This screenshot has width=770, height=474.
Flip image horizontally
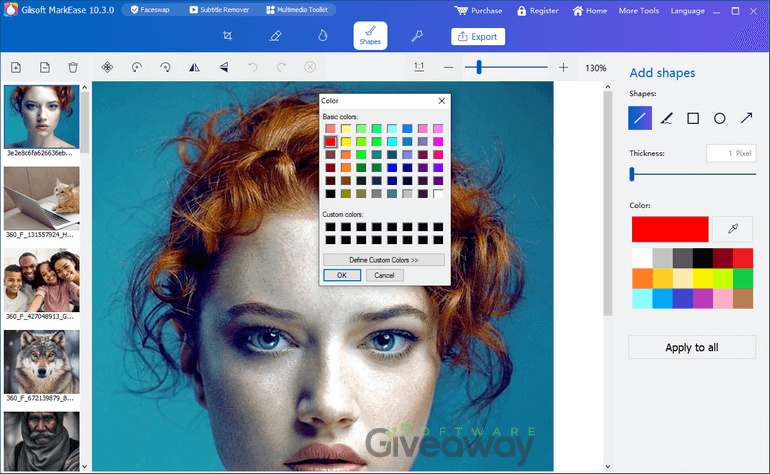coord(194,67)
